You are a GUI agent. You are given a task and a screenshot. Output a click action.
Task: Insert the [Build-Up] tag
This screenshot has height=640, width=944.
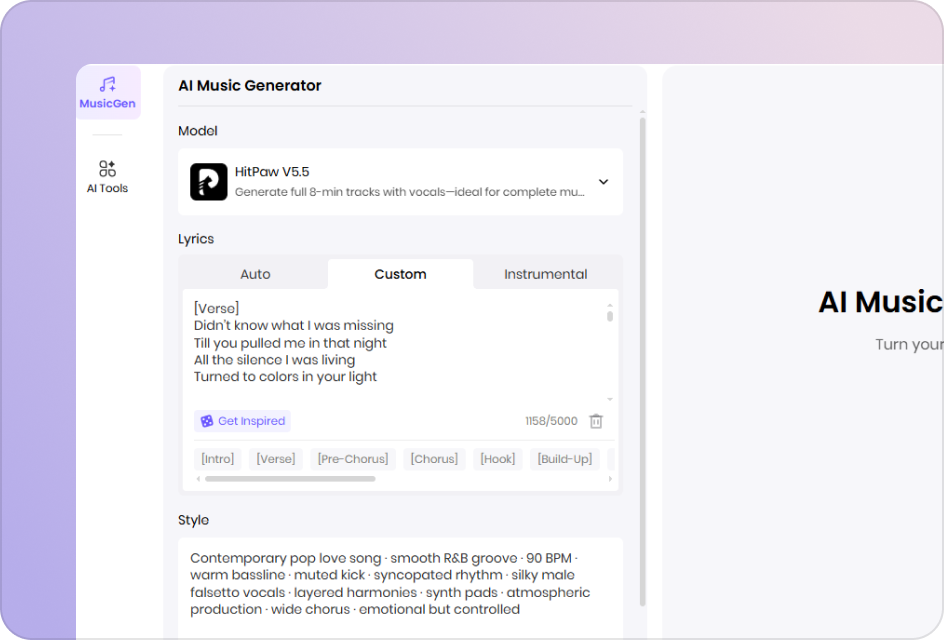coord(565,459)
